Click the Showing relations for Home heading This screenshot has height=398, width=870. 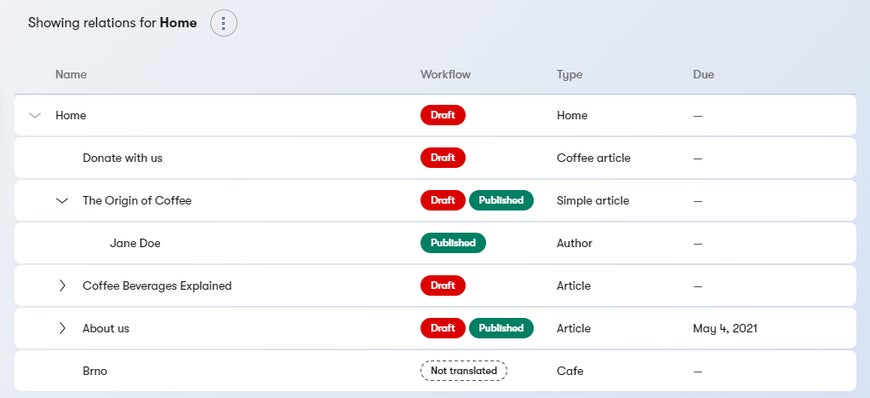tap(113, 23)
